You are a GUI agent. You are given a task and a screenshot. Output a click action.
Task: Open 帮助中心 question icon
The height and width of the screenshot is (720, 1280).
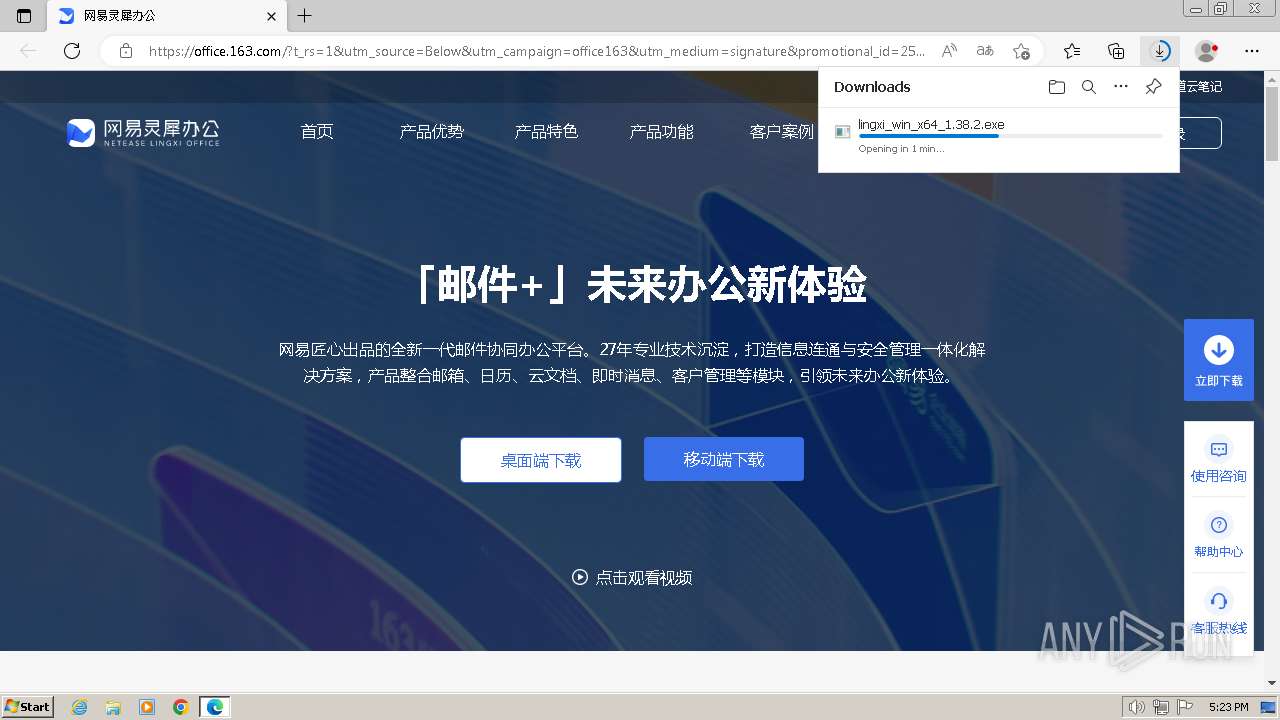pos(1218,525)
